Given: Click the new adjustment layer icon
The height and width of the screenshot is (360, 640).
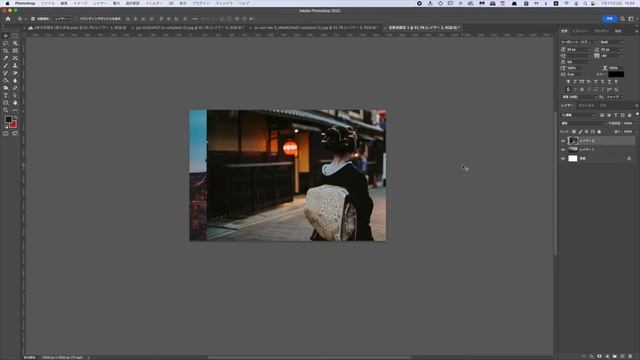Looking at the screenshot, I should [x=607, y=356].
